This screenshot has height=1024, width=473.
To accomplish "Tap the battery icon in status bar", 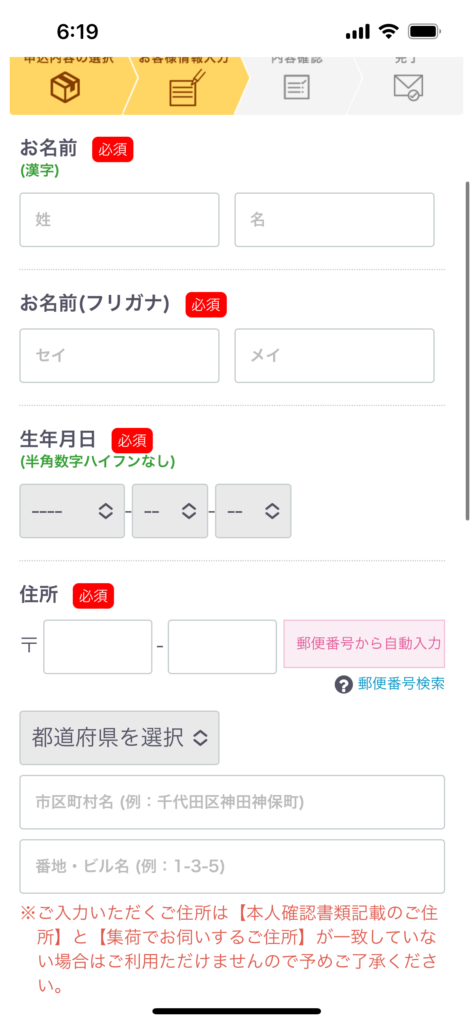I will pyautogui.click(x=426, y=31).
